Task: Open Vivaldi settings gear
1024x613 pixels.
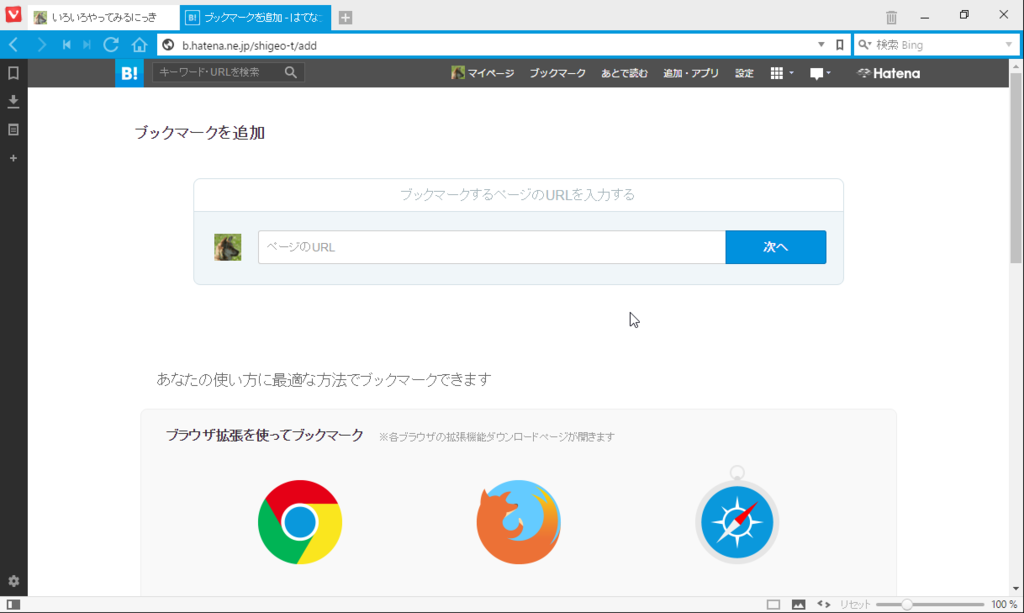Action: (14, 581)
